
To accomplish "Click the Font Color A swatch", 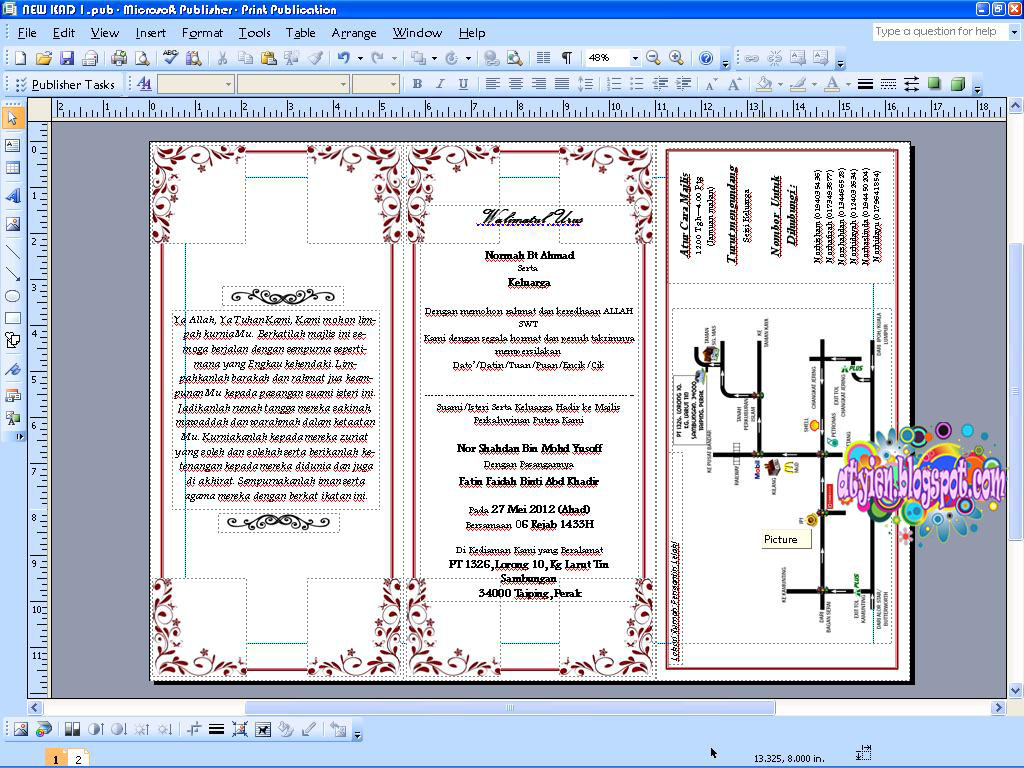I will 831,84.
